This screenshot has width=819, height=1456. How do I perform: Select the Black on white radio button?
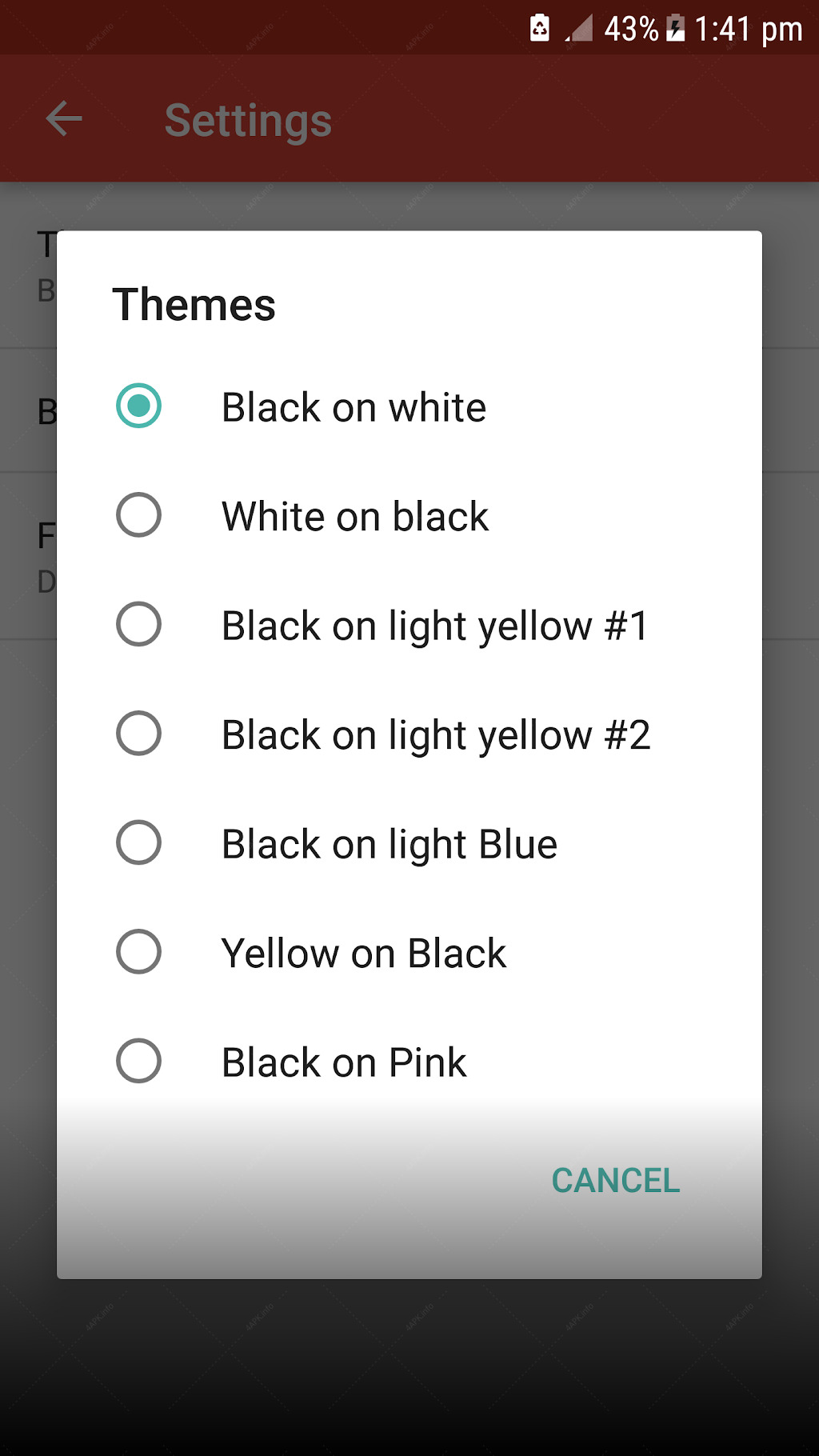138,406
